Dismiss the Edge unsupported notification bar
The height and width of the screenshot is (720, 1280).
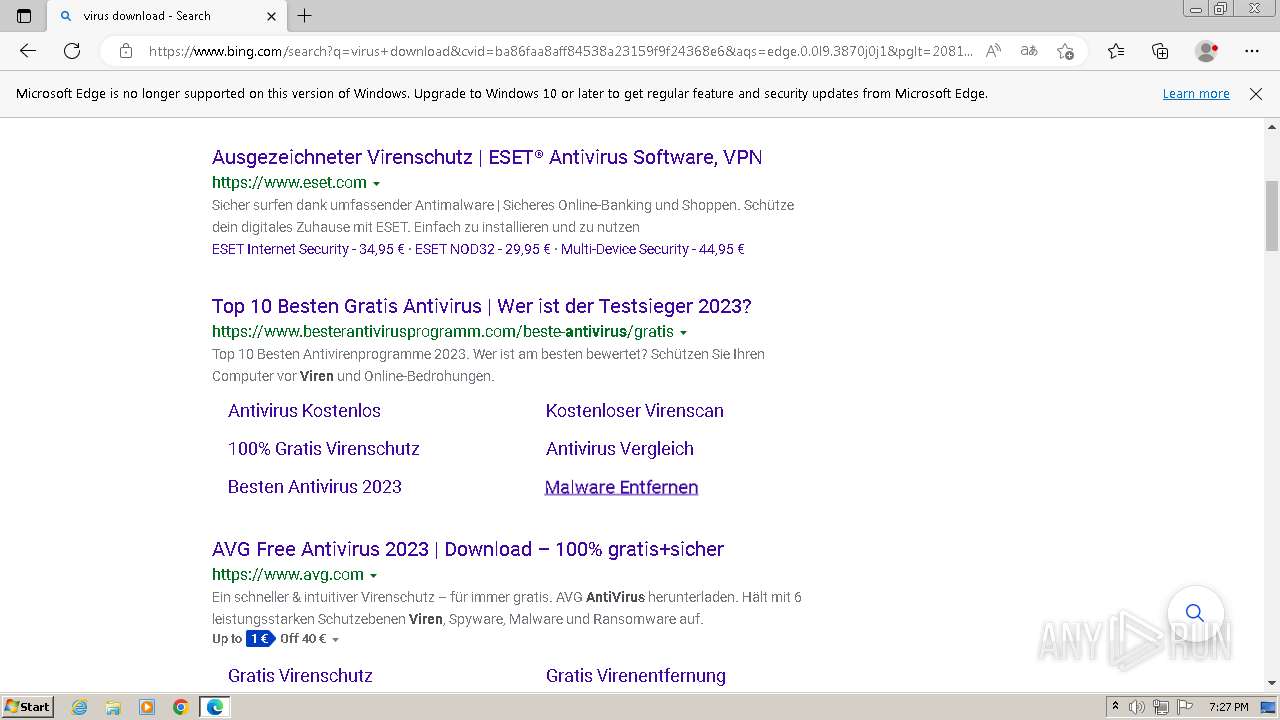pos(1256,94)
